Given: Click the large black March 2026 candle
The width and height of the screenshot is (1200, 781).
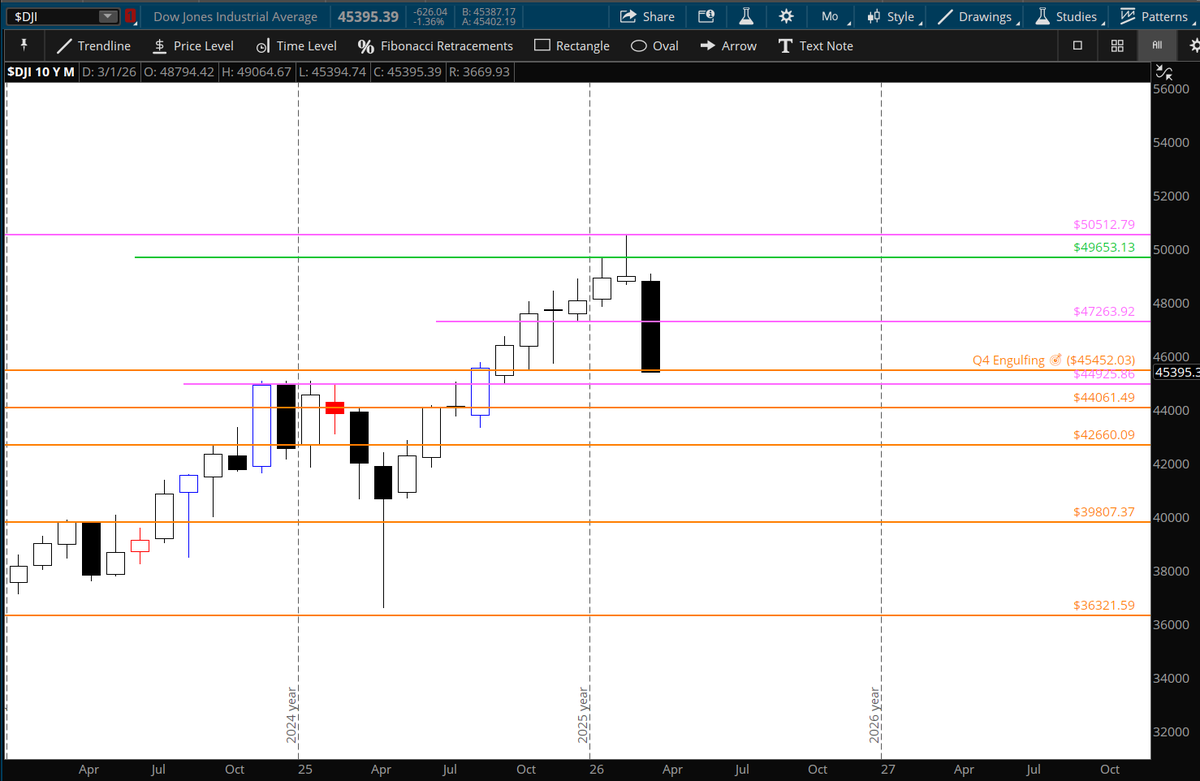Looking at the screenshot, I should point(650,326).
